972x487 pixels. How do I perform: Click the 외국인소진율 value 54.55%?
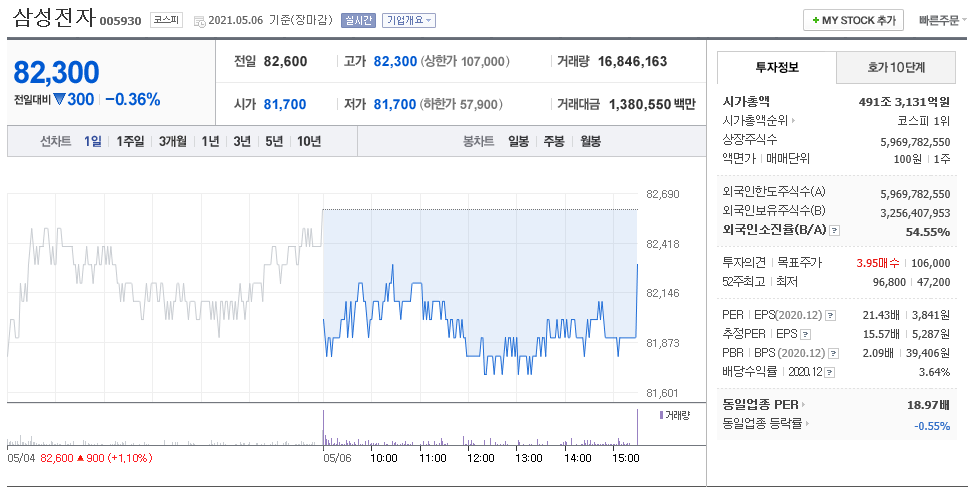pos(927,232)
